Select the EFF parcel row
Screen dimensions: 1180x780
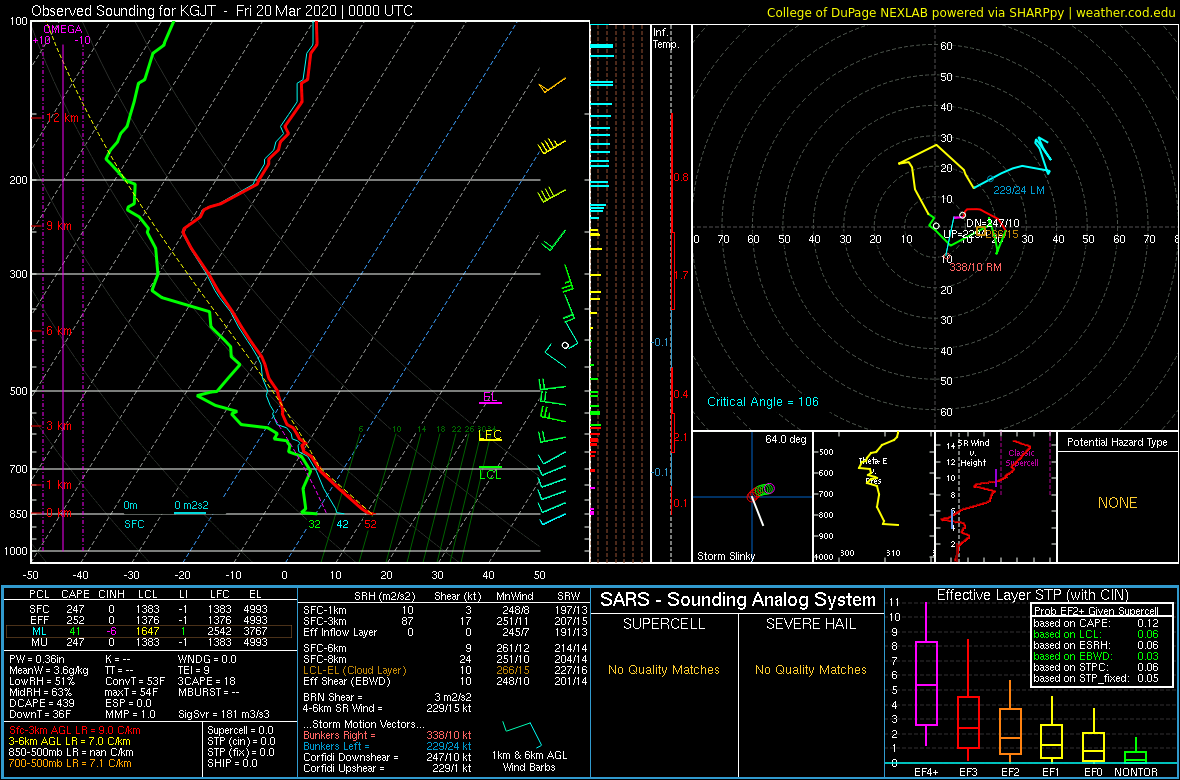coord(147,620)
